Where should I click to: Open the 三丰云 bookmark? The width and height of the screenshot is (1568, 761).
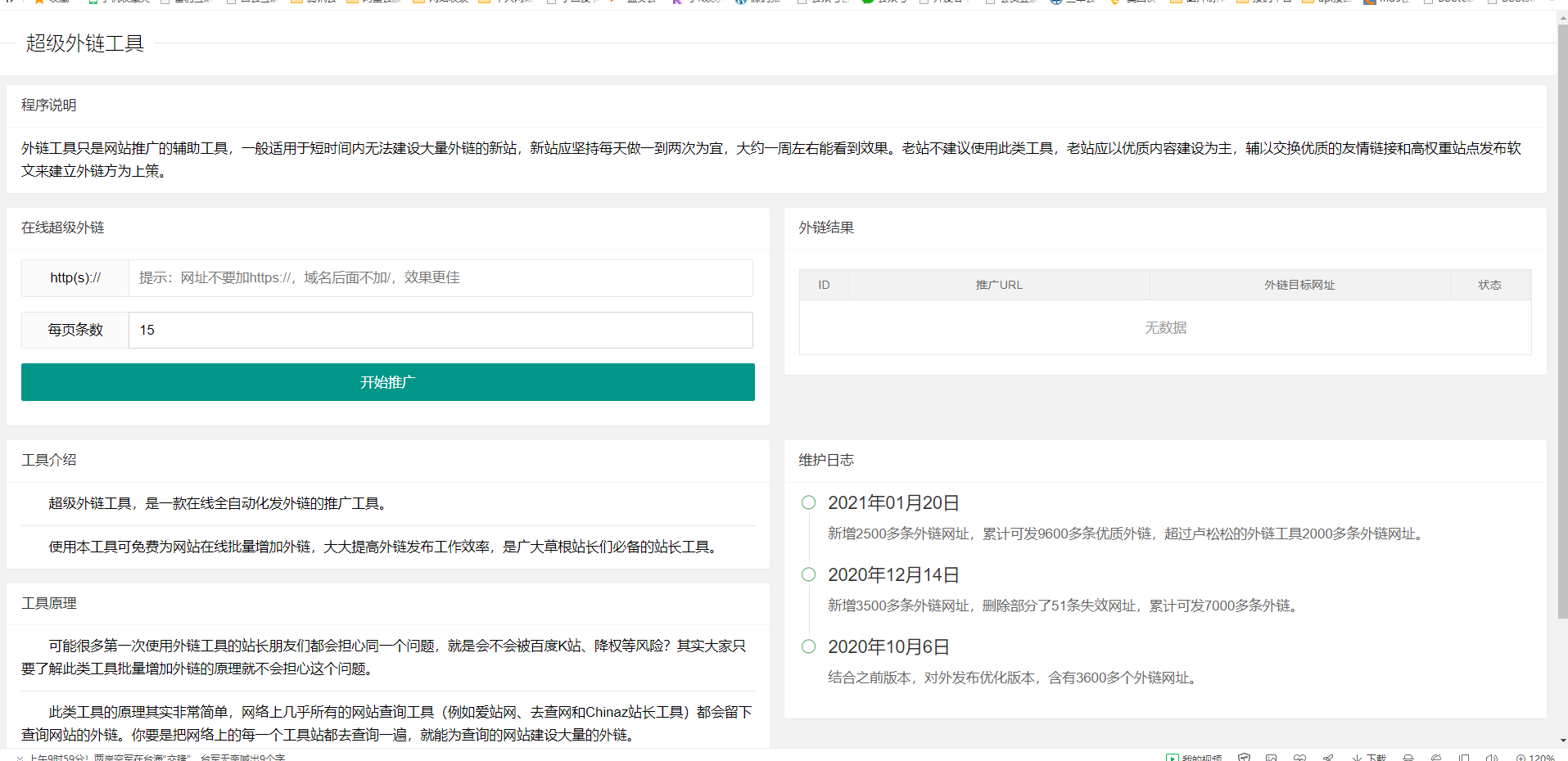(x=1074, y=2)
